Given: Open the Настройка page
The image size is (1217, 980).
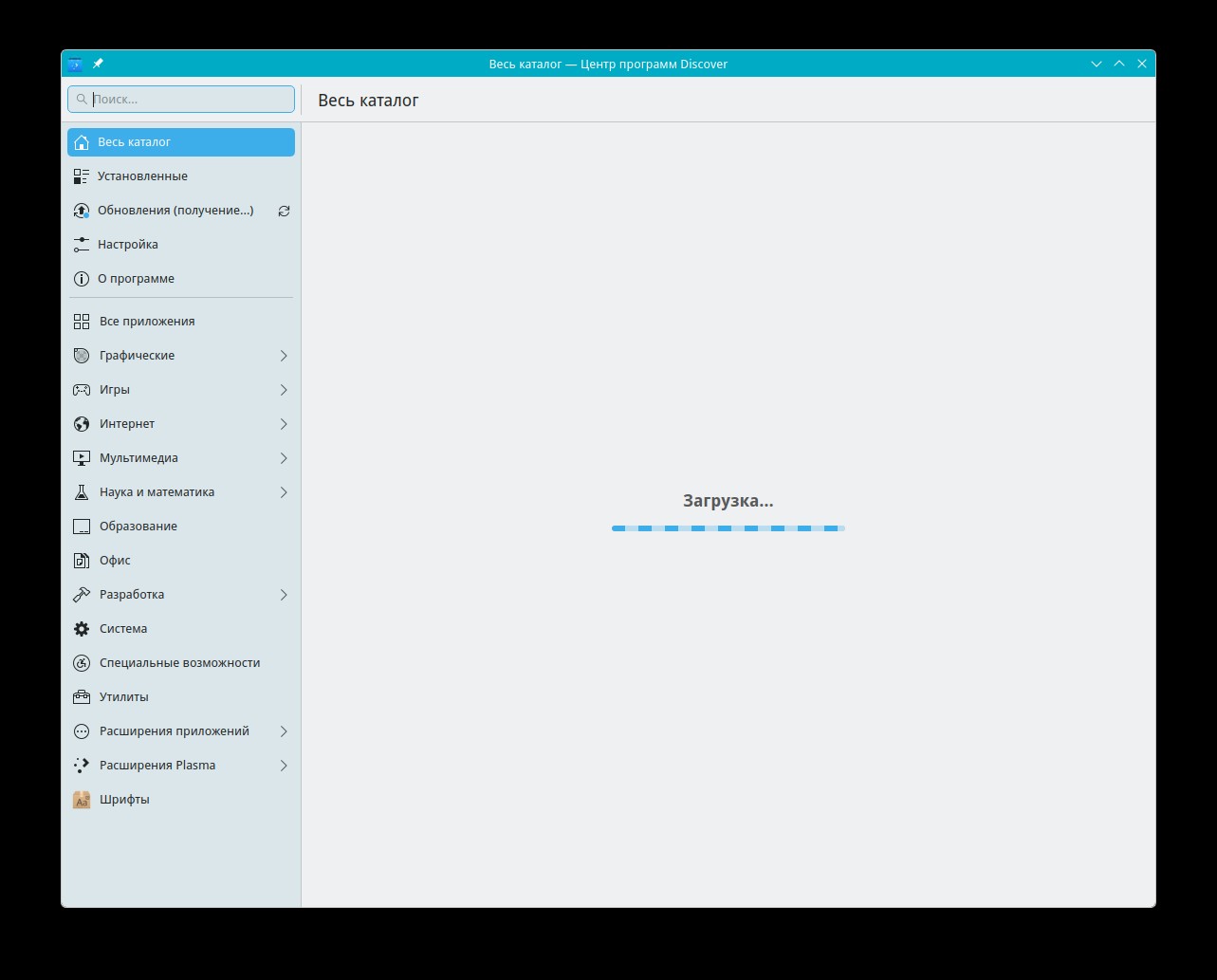Looking at the screenshot, I should (181, 245).
